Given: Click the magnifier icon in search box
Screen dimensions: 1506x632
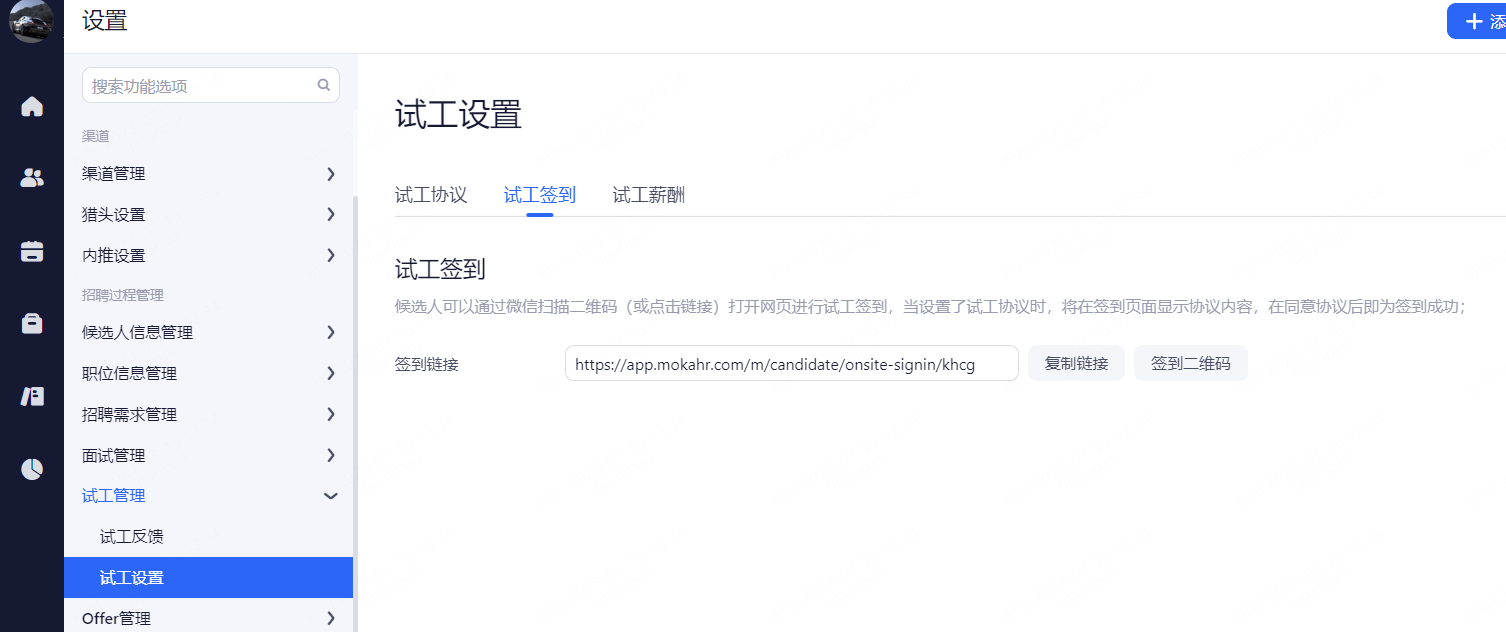Looking at the screenshot, I should [x=324, y=85].
